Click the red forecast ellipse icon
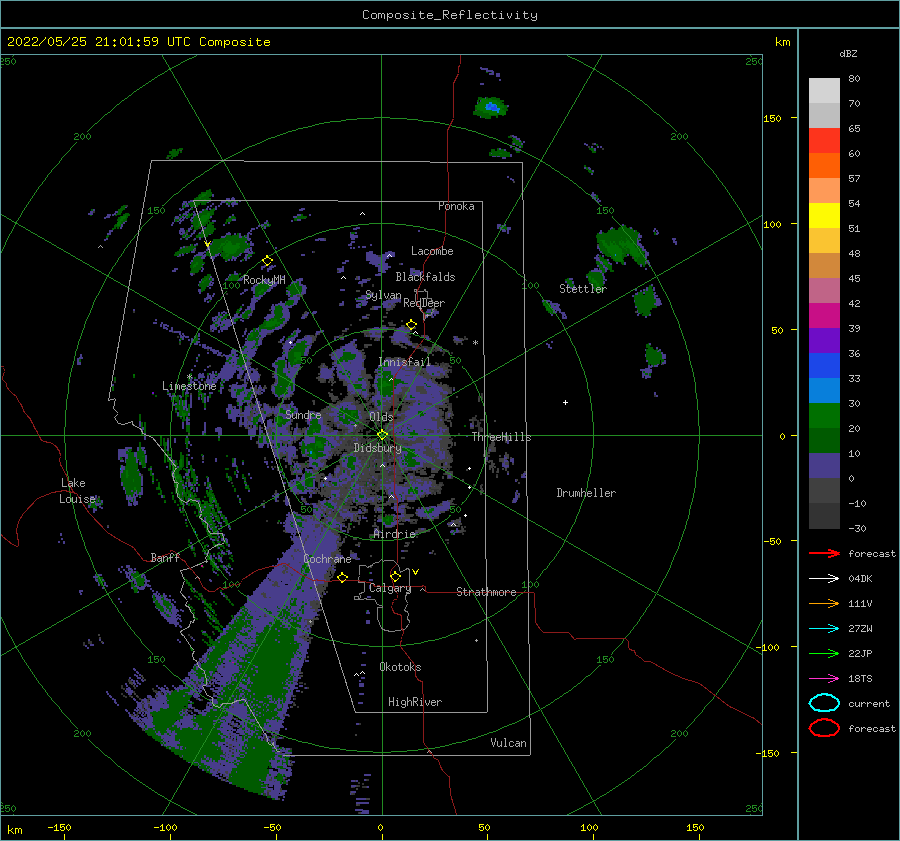The width and height of the screenshot is (900, 841). coord(824,728)
